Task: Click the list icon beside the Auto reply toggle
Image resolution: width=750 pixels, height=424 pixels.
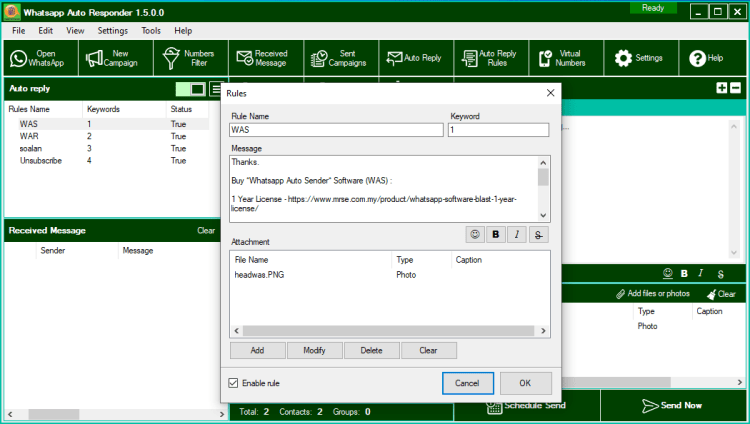Action: tap(216, 89)
